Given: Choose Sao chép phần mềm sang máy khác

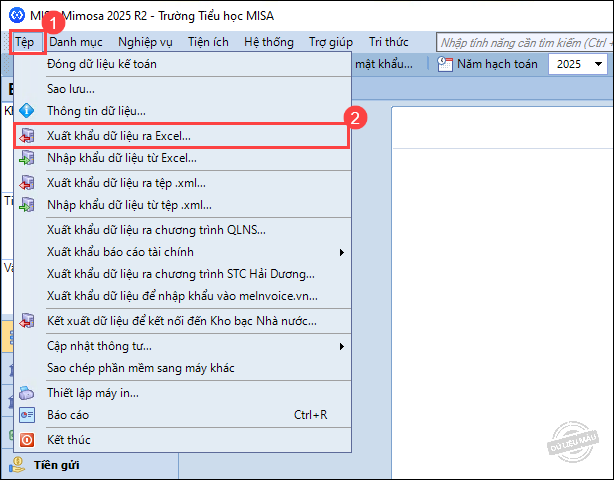Looking at the screenshot, I should click(182, 368).
